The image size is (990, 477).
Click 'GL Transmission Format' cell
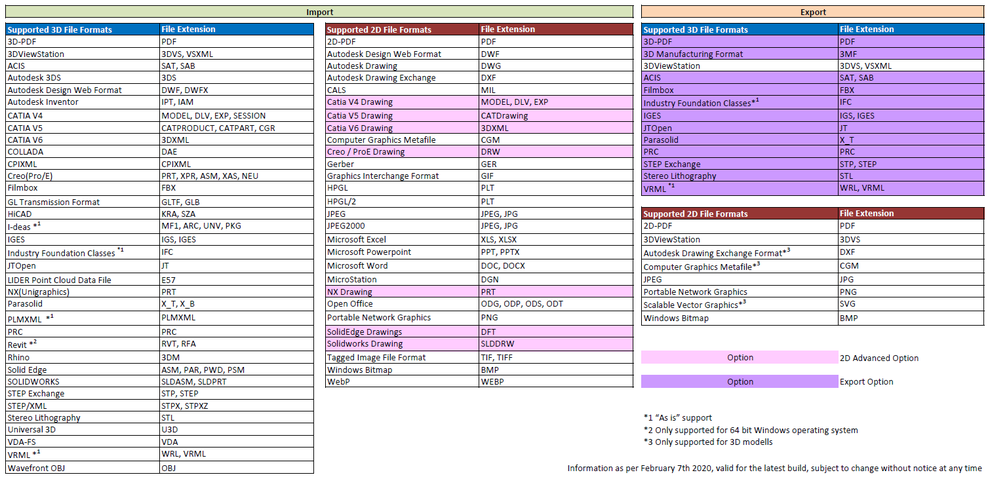click(x=82, y=202)
